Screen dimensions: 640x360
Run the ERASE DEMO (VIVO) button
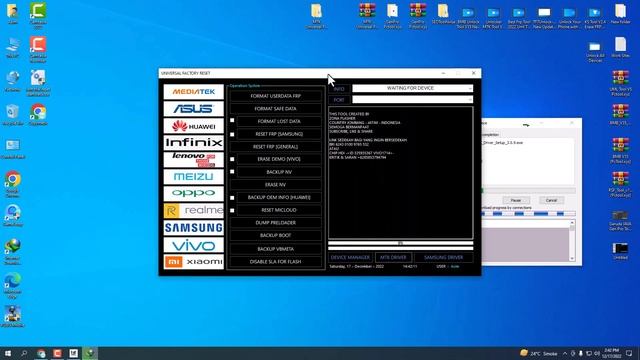(279, 159)
